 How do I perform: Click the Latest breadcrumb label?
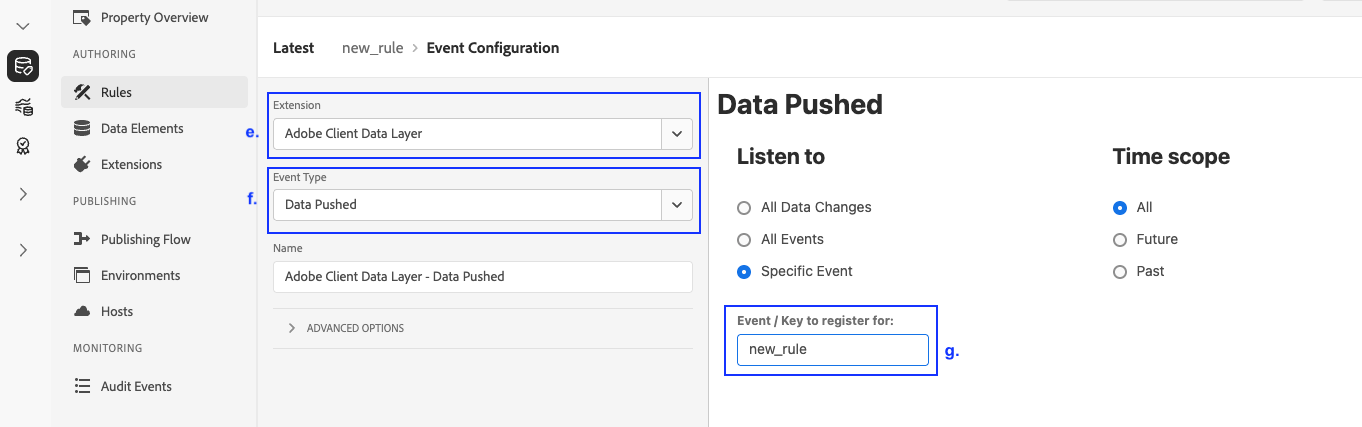tap(293, 48)
